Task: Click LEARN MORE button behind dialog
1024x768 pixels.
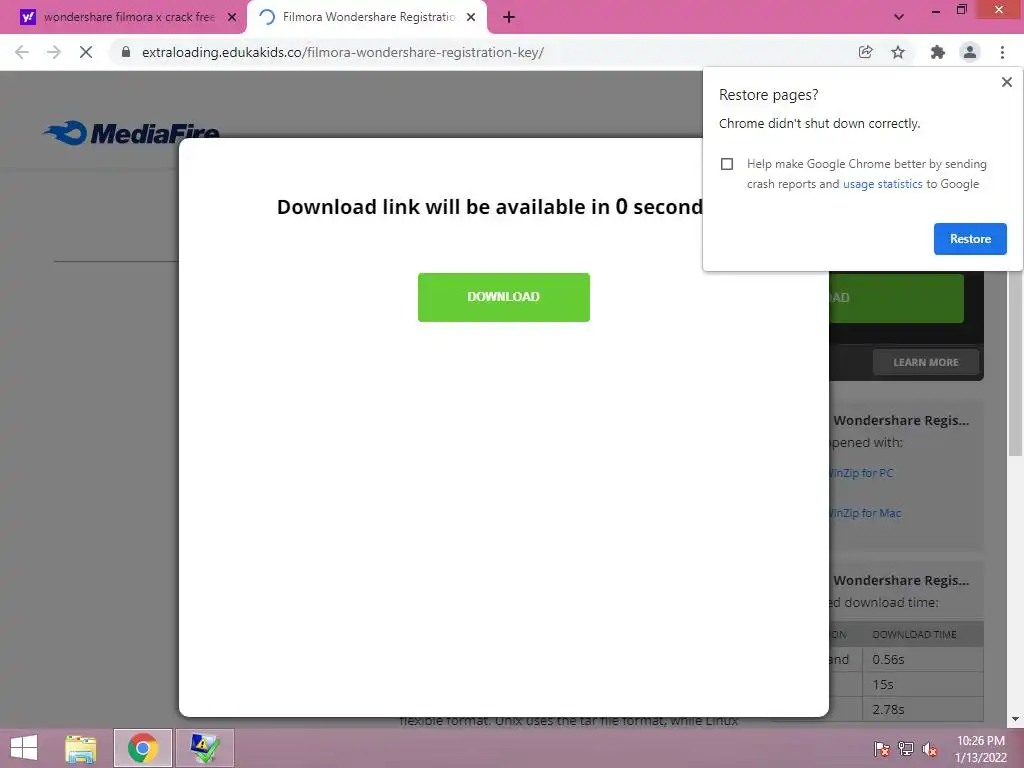Action: pos(925,362)
